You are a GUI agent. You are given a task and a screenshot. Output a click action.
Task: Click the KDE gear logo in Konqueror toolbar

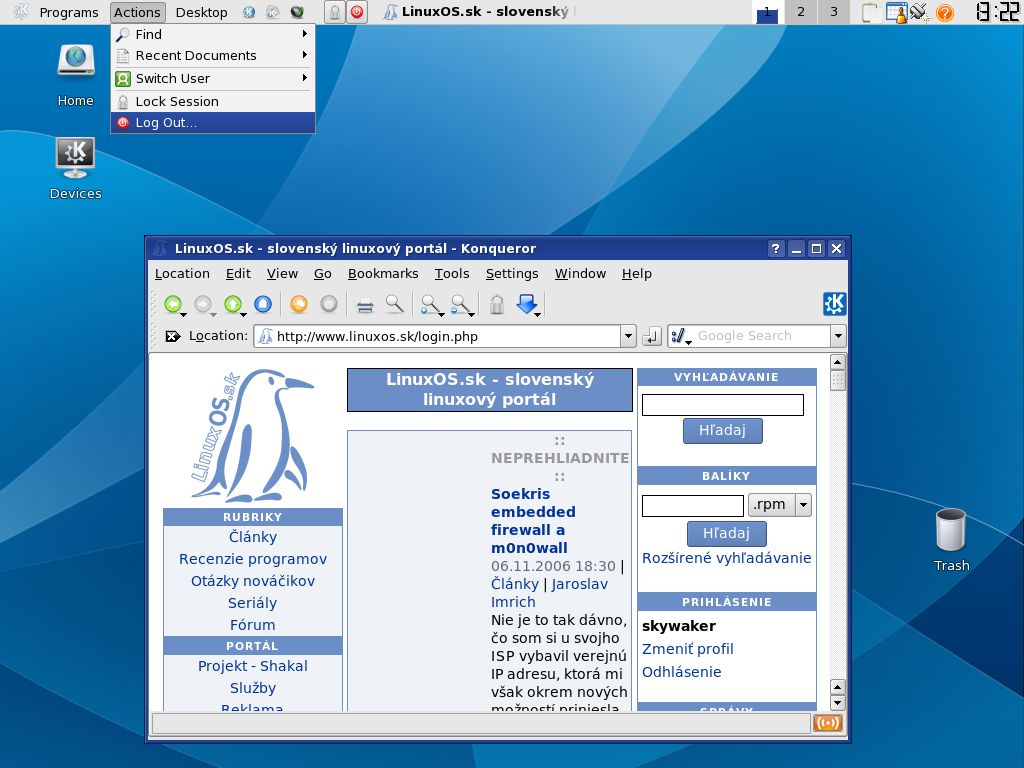pos(834,304)
